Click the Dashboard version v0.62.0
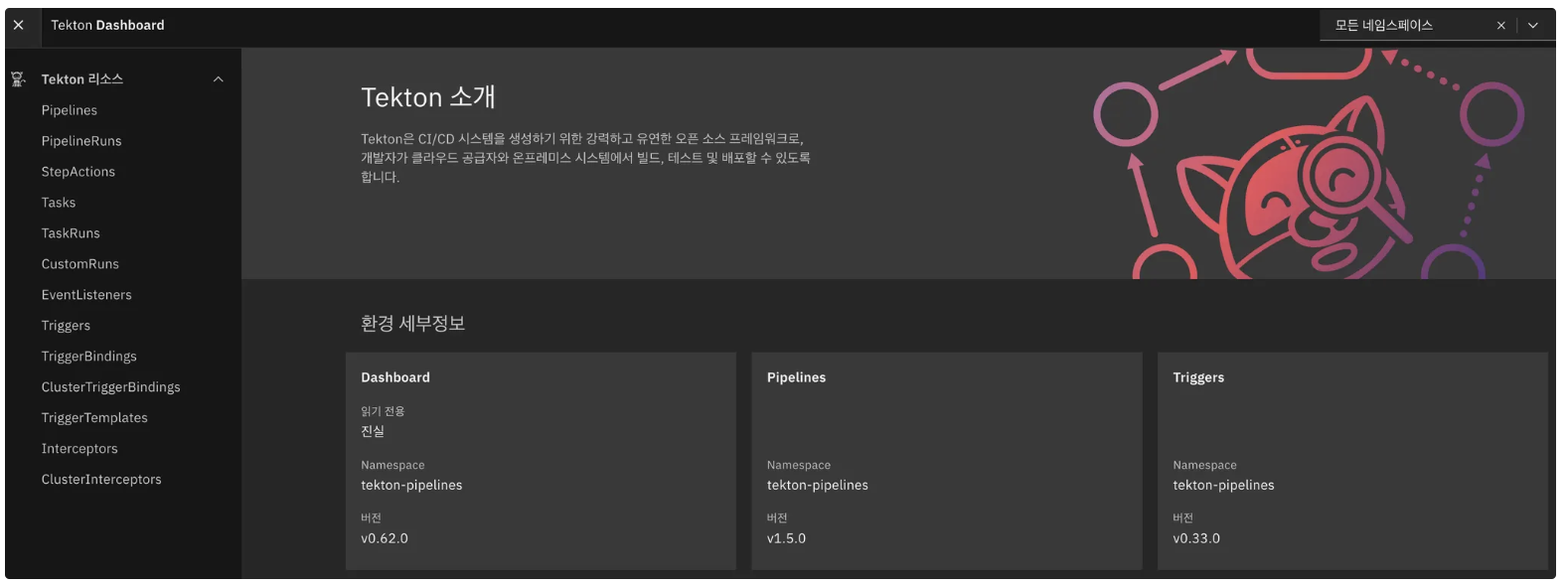 385,538
